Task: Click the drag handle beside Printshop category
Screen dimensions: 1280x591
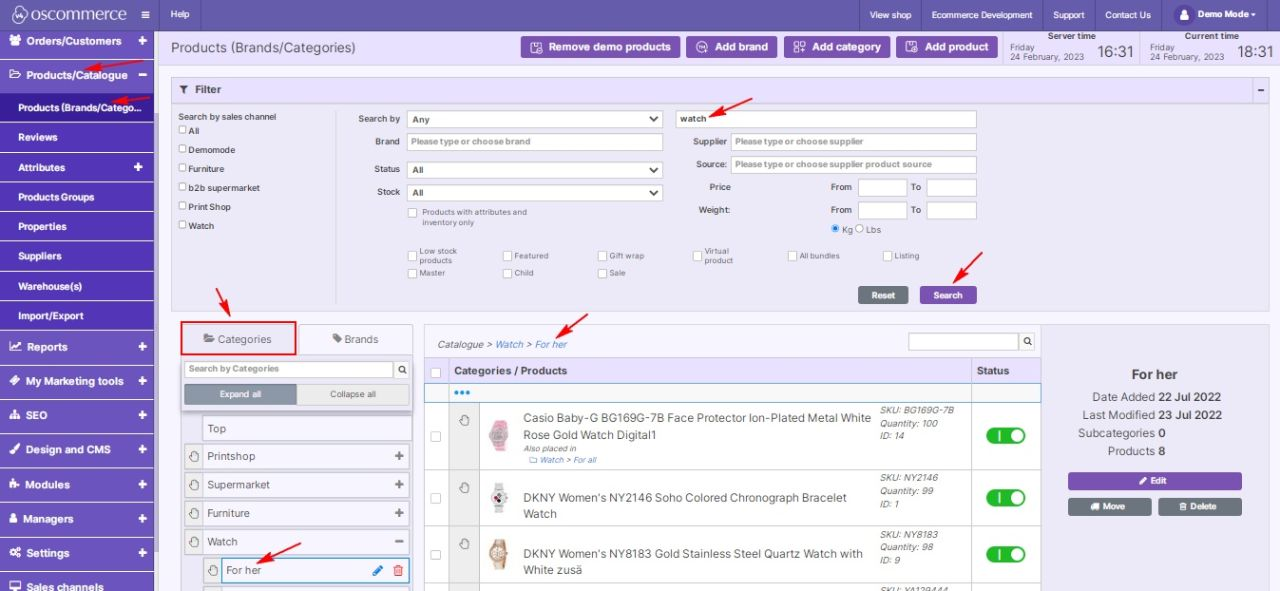Action: (194, 456)
